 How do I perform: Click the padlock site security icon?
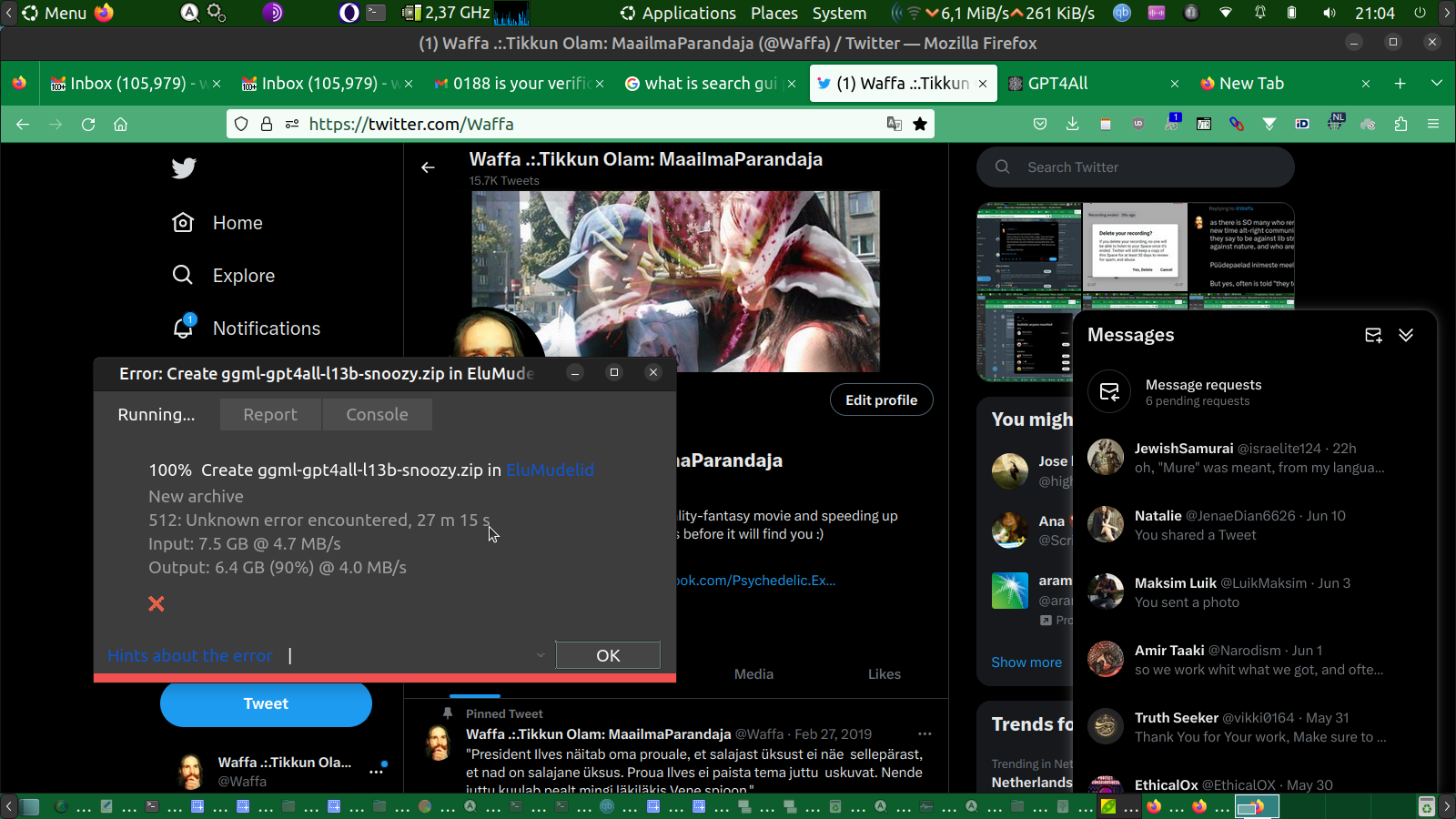(267, 124)
